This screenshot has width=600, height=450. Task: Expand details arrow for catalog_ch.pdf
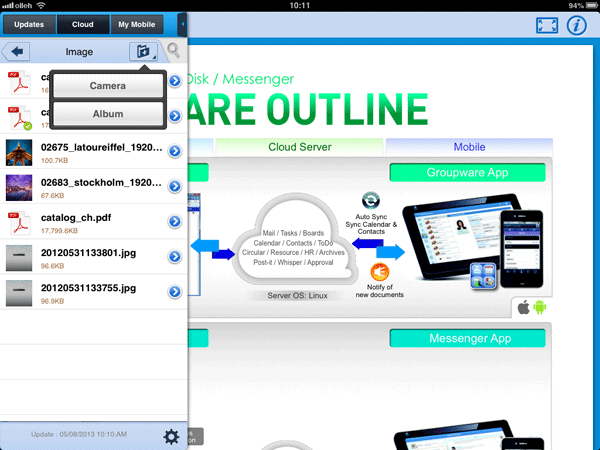174,223
